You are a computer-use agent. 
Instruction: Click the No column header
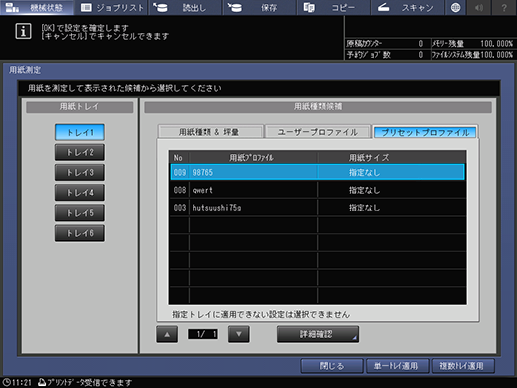click(x=179, y=157)
